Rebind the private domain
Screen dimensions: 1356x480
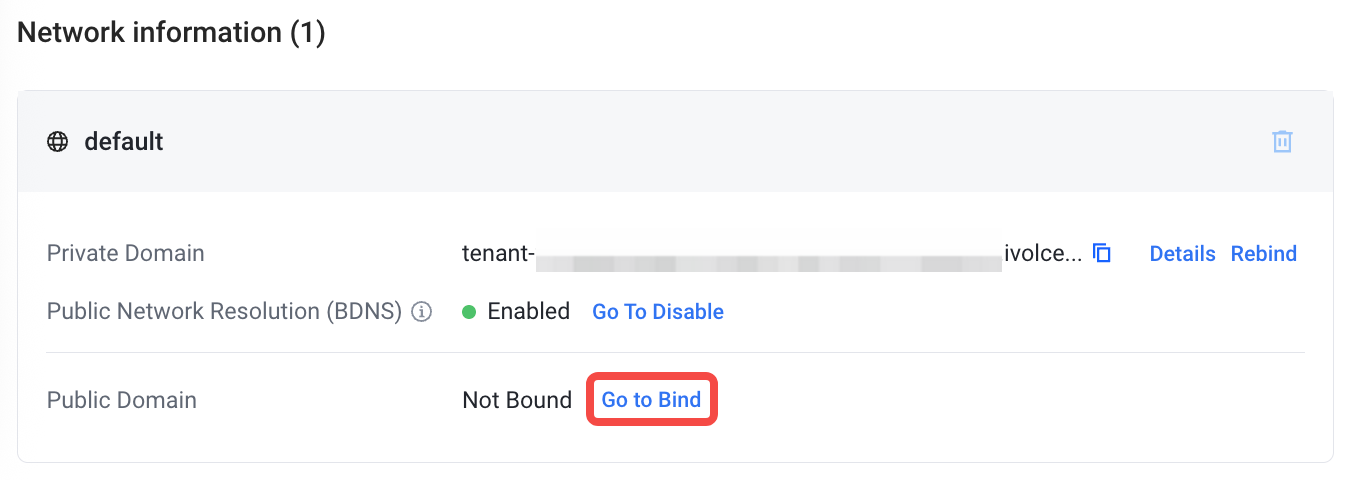(x=1263, y=253)
